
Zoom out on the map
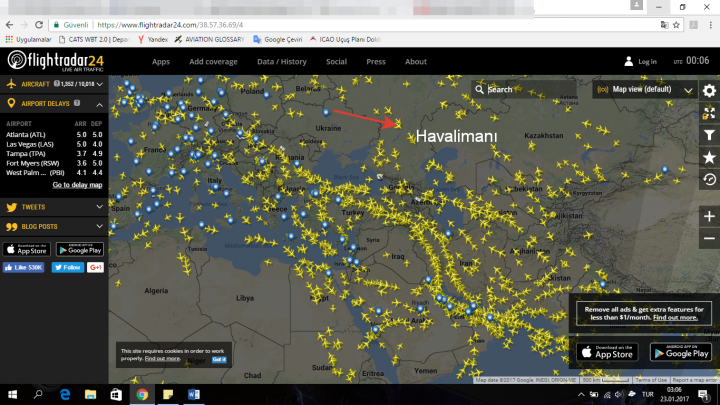coord(709,238)
